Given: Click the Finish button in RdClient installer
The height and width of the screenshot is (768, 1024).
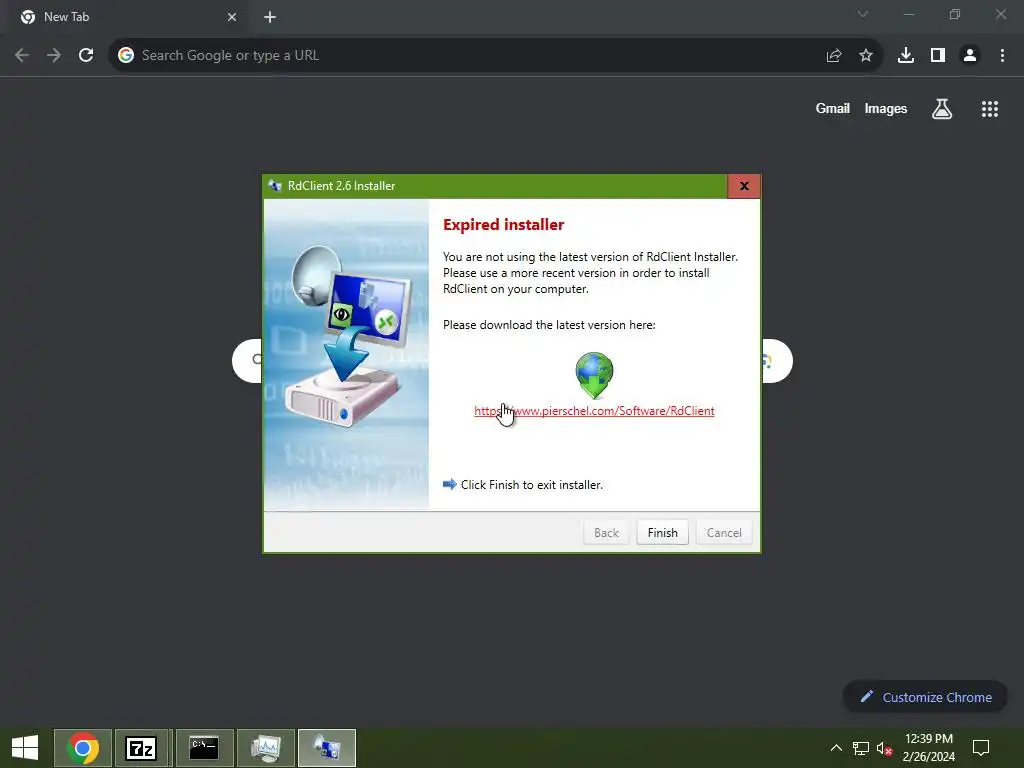Looking at the screenshot, I should (x=662, y=532).
